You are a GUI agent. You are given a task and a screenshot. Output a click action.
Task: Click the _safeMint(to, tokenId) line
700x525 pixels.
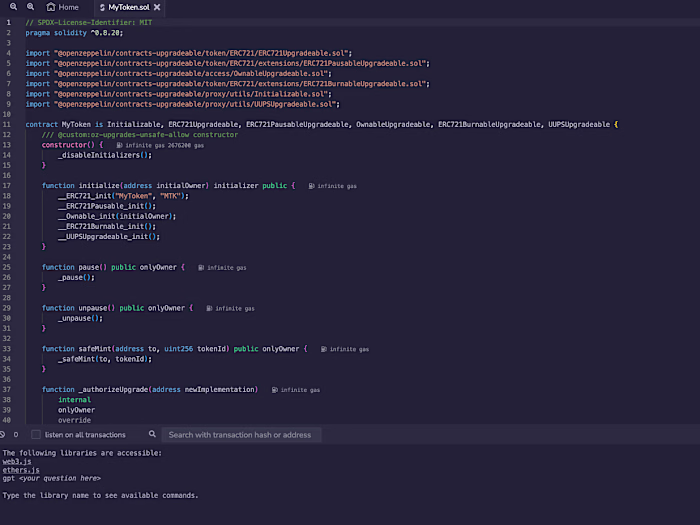click(105, 359)
